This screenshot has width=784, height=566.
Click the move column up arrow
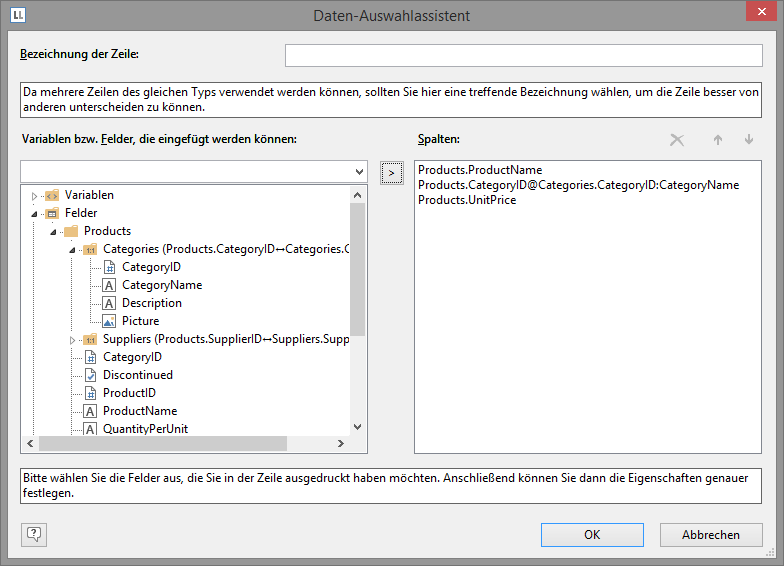click(717, 140)
